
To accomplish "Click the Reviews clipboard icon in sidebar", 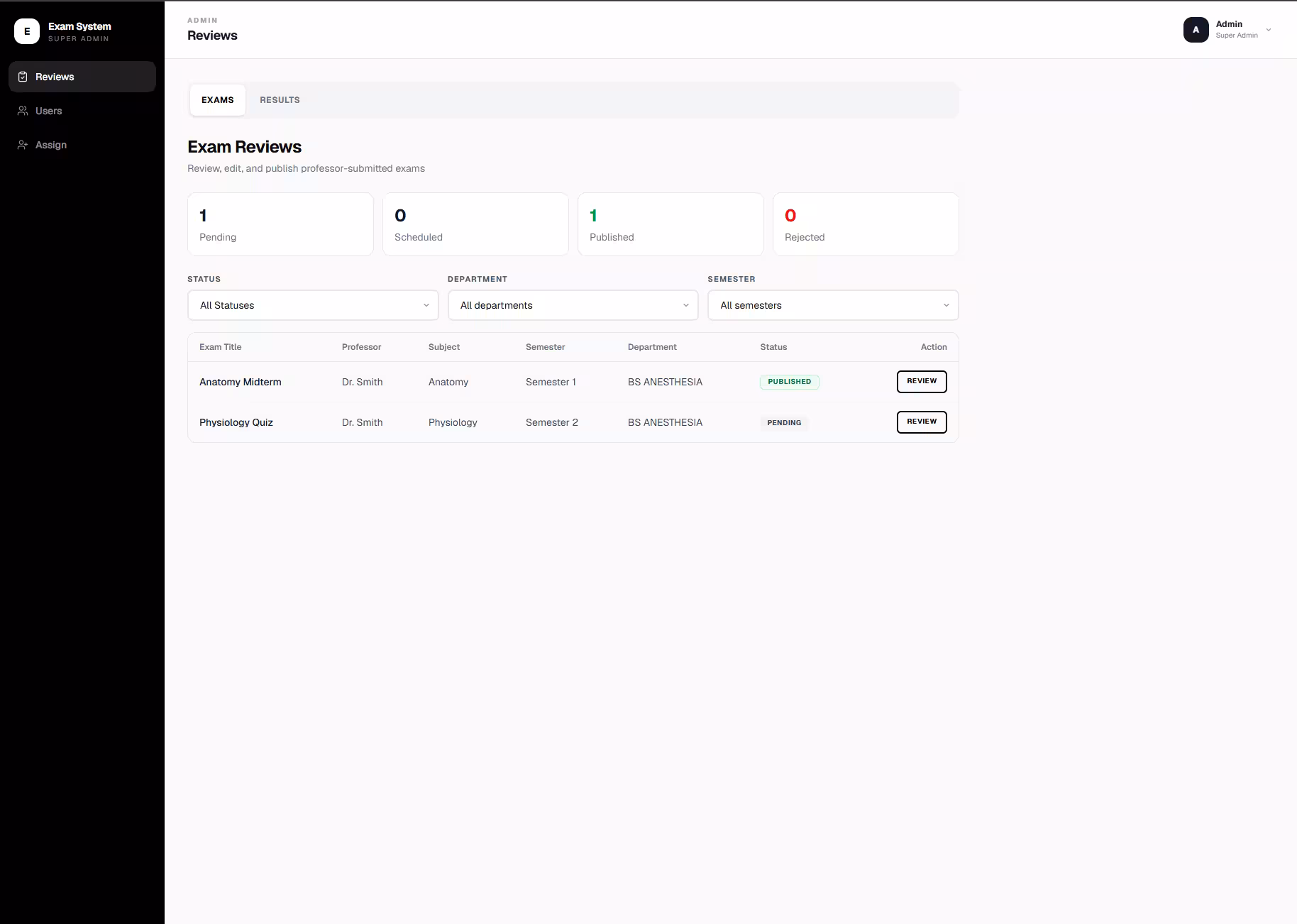I will (23, 77).
